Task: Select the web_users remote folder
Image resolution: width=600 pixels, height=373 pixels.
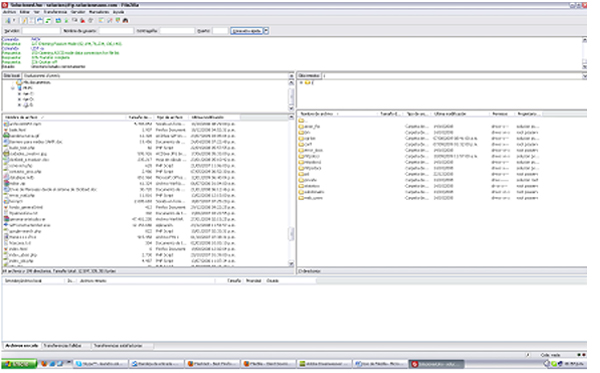Action: (310, 198)
